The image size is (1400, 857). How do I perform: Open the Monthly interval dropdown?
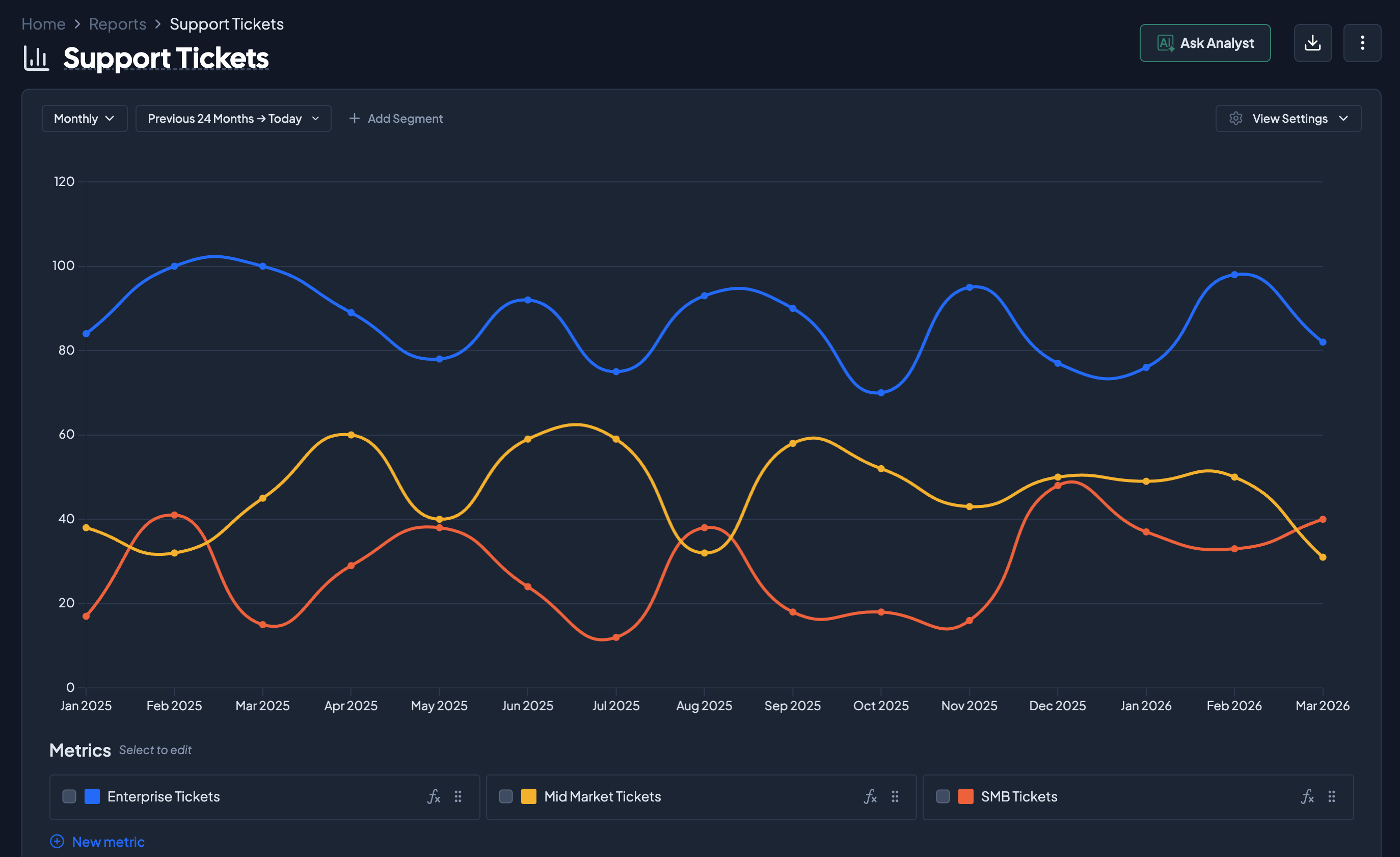[x=84, y=119]
